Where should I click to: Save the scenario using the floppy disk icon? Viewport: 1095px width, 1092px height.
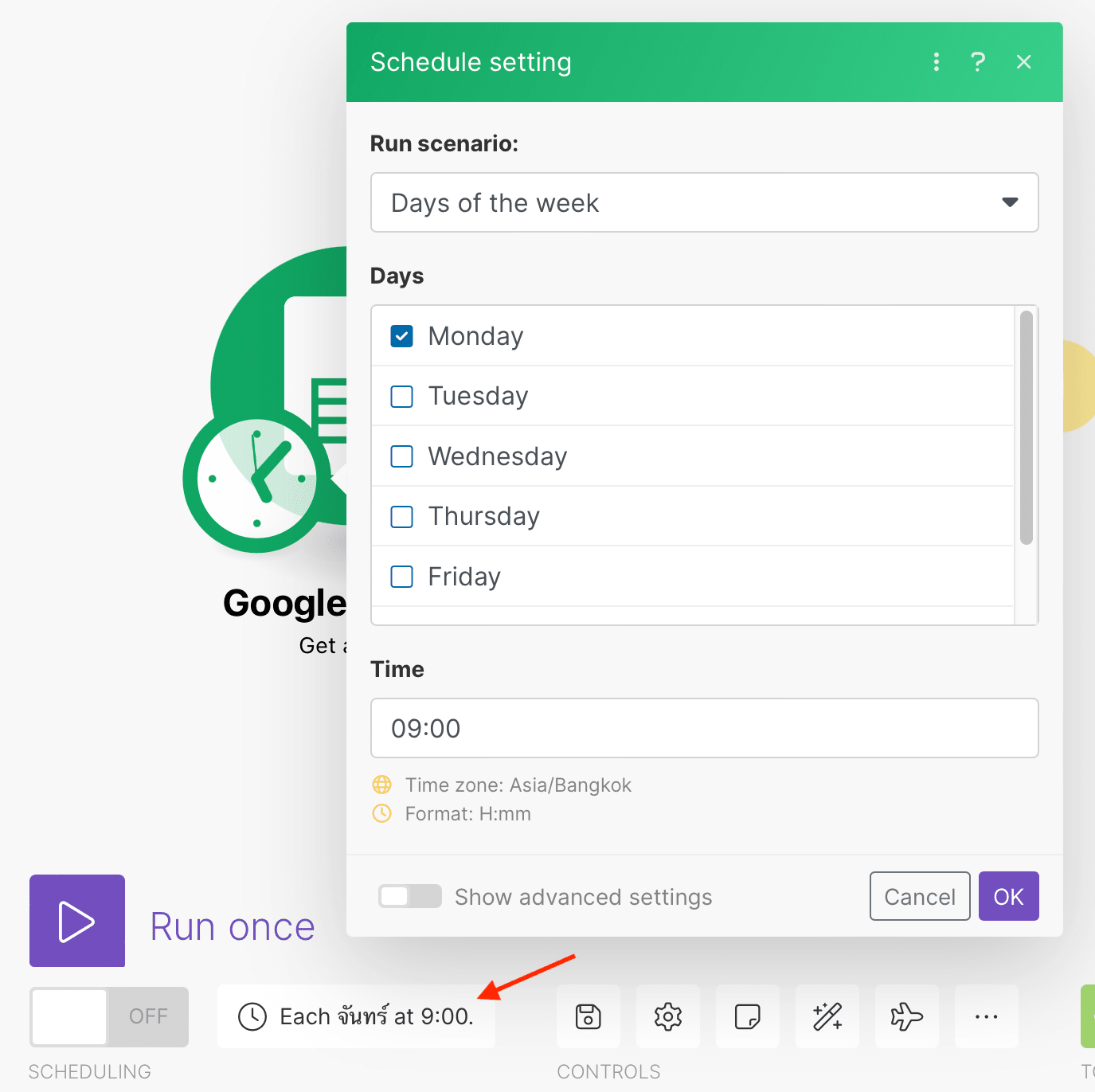tap(588, 1016)
